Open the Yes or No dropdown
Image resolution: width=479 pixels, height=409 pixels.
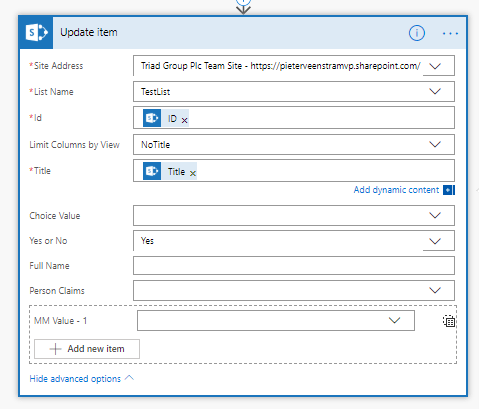click(x=435, y=241)
